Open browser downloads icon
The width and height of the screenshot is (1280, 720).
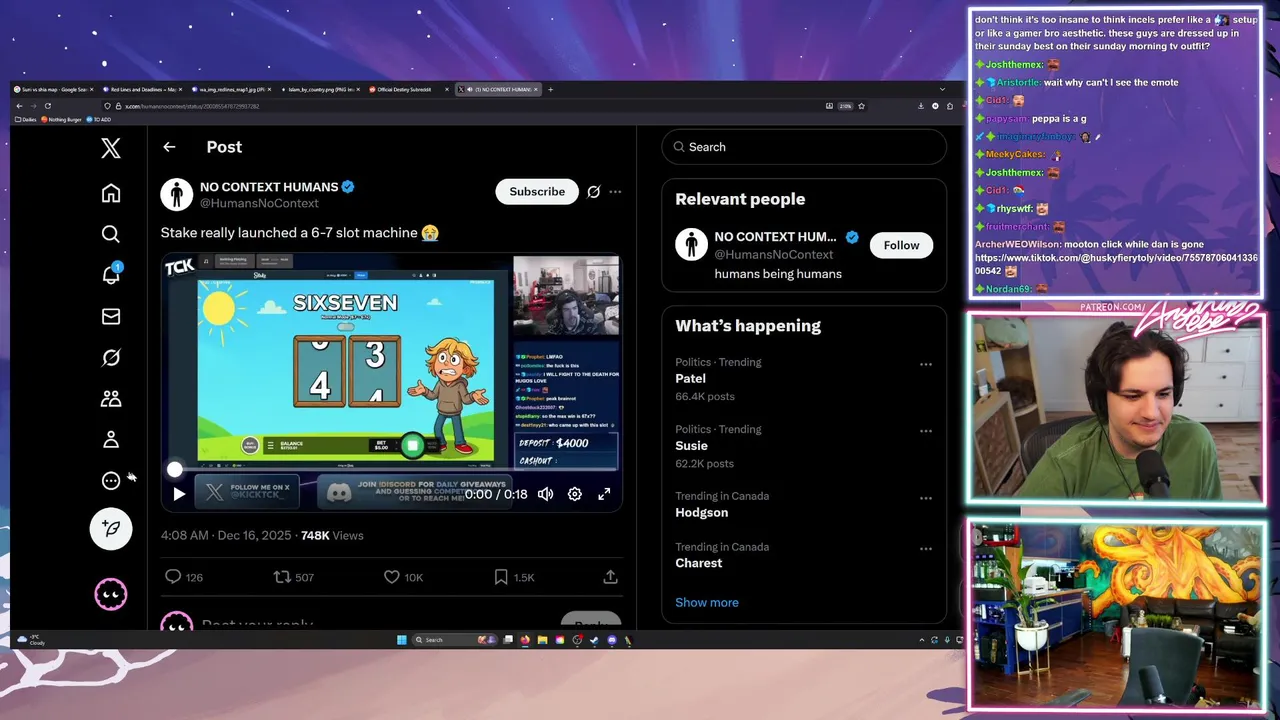921,105
